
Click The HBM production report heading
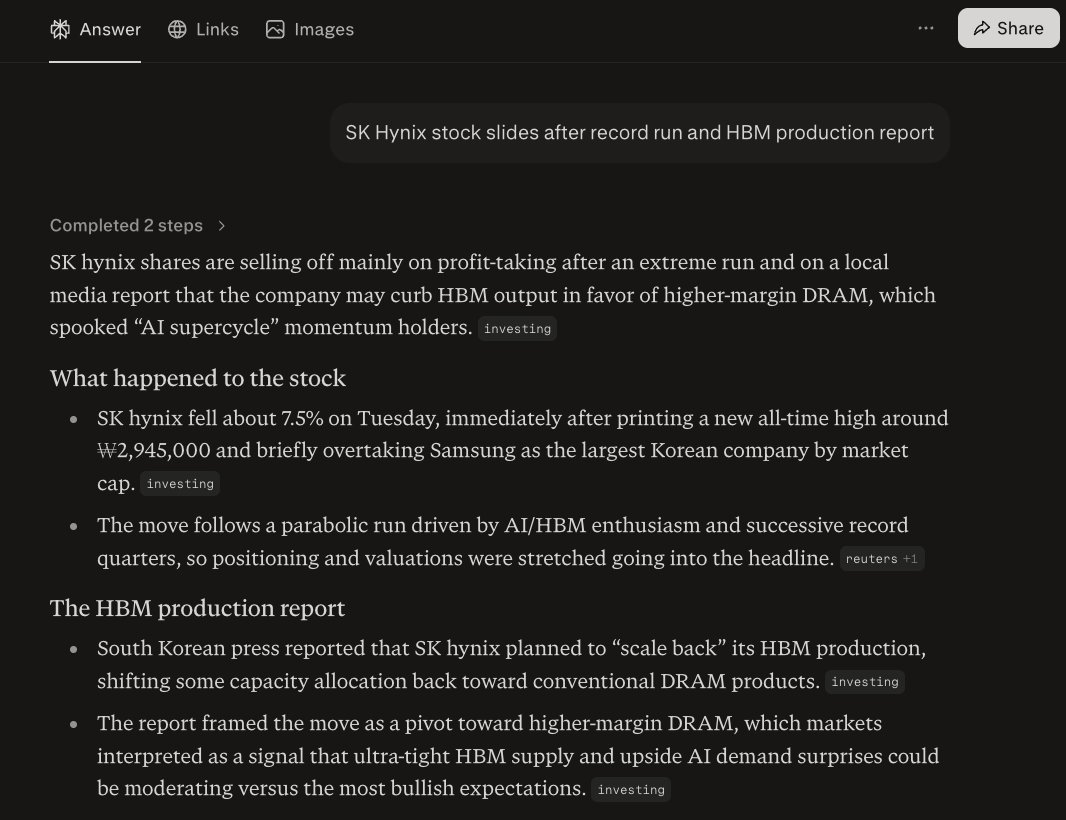coord(197,608)
